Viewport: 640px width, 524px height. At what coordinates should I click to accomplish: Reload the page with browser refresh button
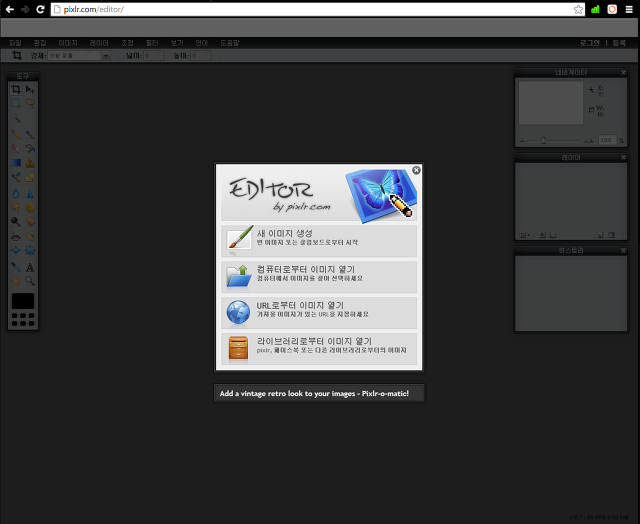point(40,9)
